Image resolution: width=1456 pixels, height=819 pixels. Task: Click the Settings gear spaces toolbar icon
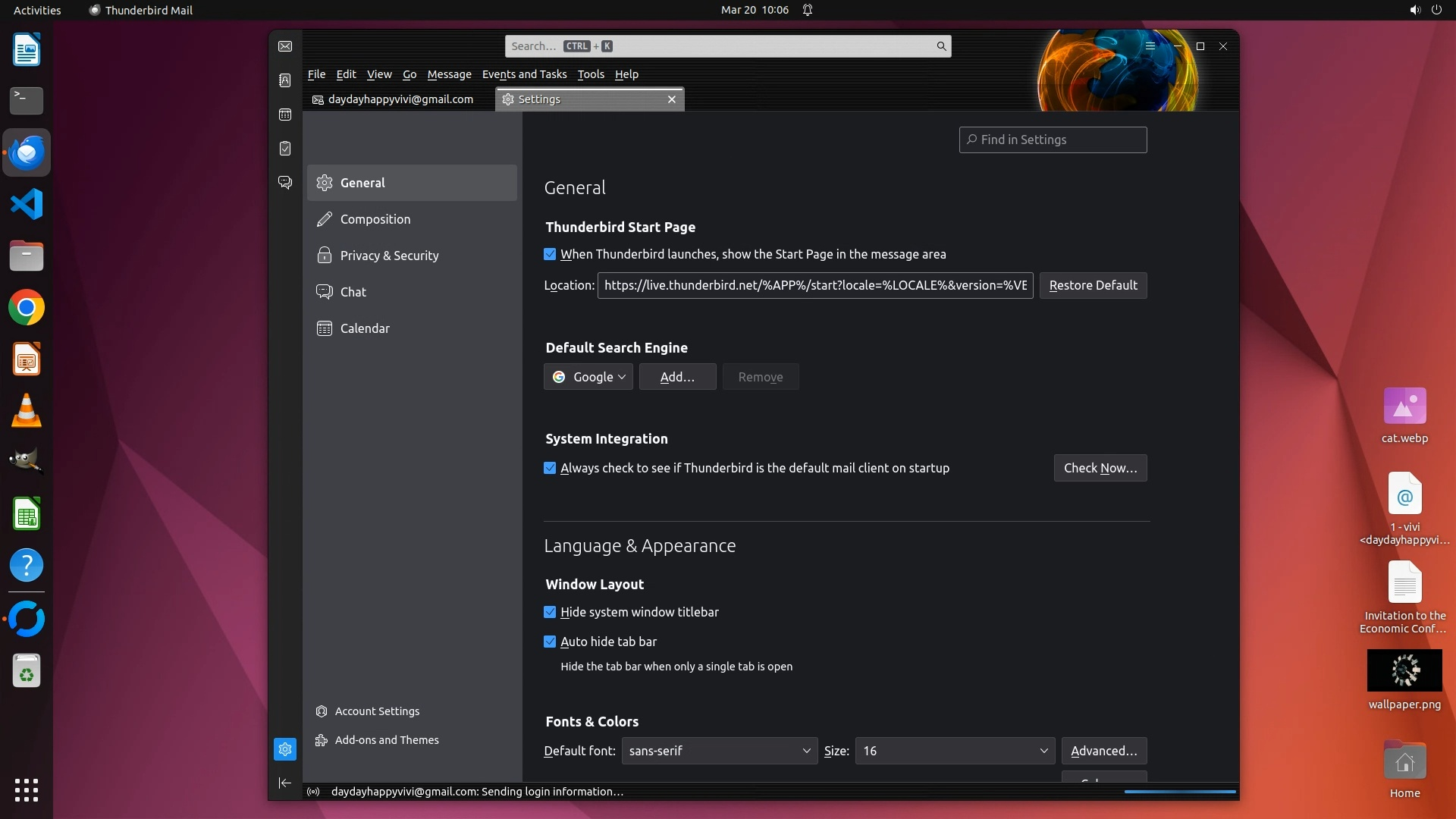pyautogui.click(x=285, y=749)
